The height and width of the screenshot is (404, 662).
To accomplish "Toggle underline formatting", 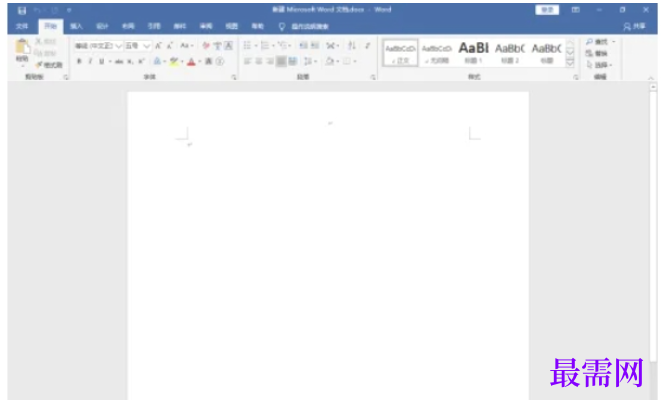I will click(x=101, y=62).
